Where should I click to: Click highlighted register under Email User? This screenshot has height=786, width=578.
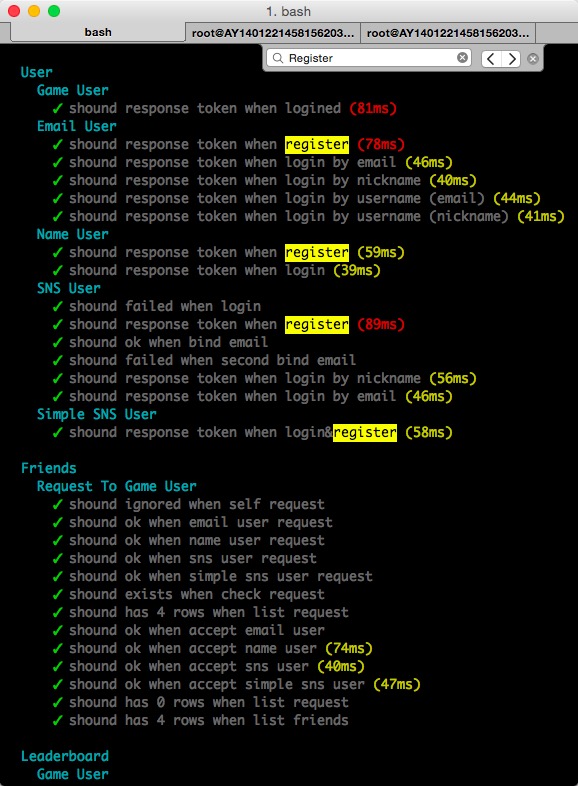[x=317, y=144]
